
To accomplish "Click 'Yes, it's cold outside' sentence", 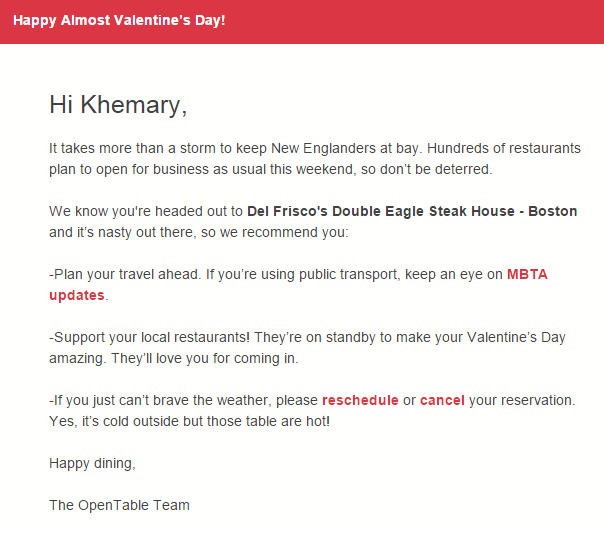I will tap(189, 421).
